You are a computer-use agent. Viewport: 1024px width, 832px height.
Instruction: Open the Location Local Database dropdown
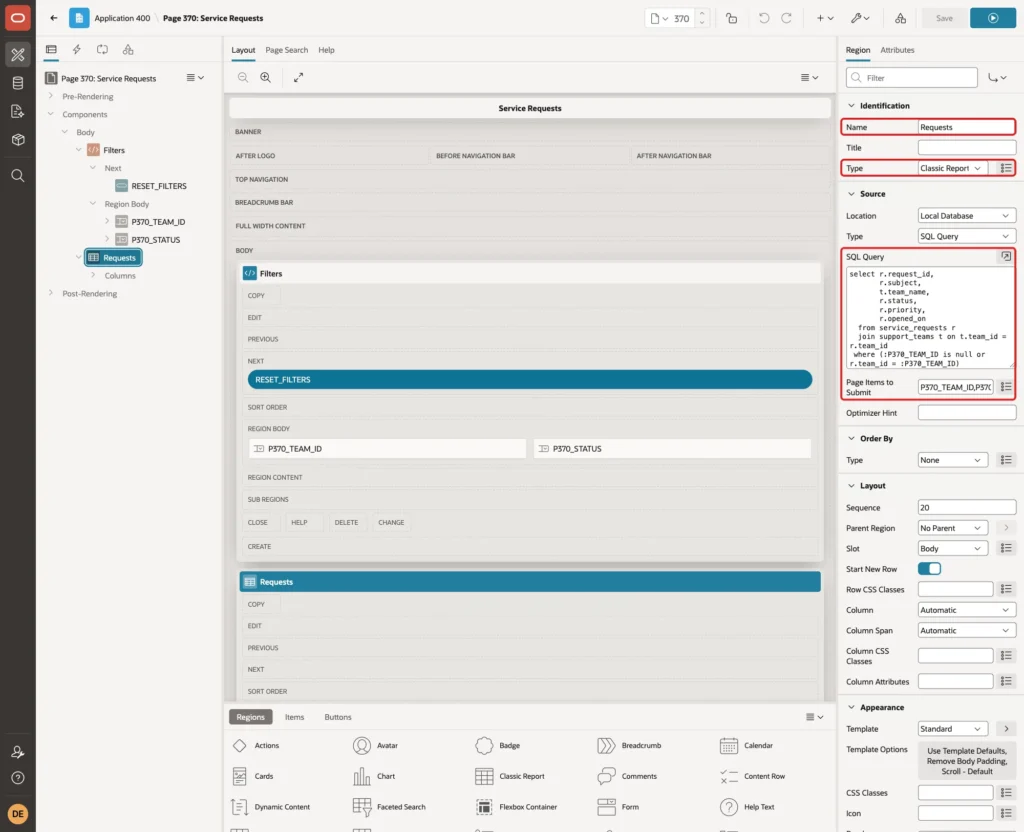point(967,216)
